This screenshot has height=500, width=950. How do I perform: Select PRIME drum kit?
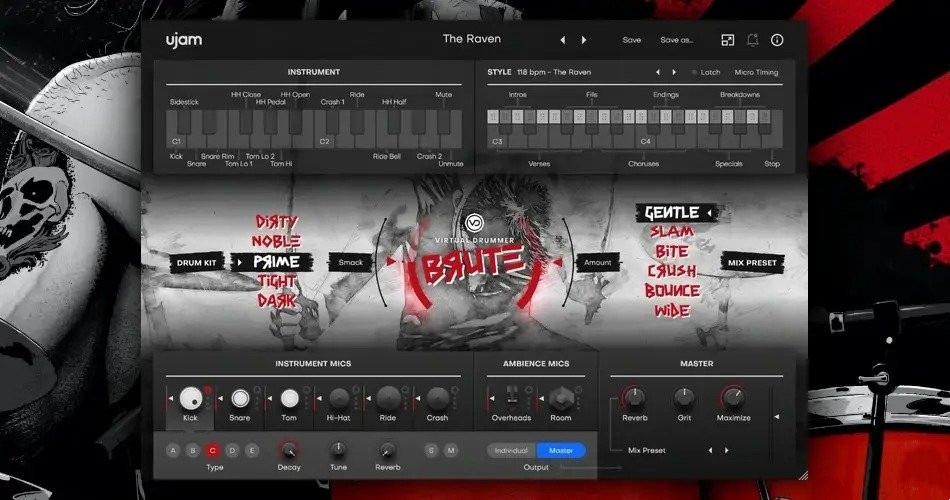pyautogui.click(x=276, y=262)
